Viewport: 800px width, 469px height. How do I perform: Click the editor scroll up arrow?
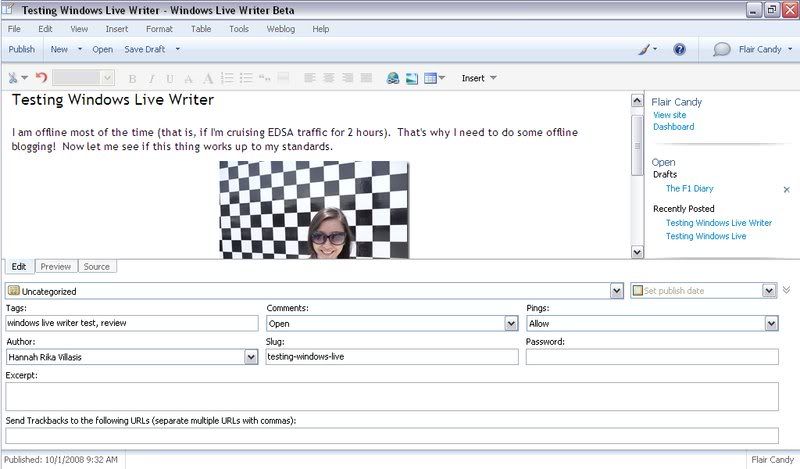[x=637, y=101]
